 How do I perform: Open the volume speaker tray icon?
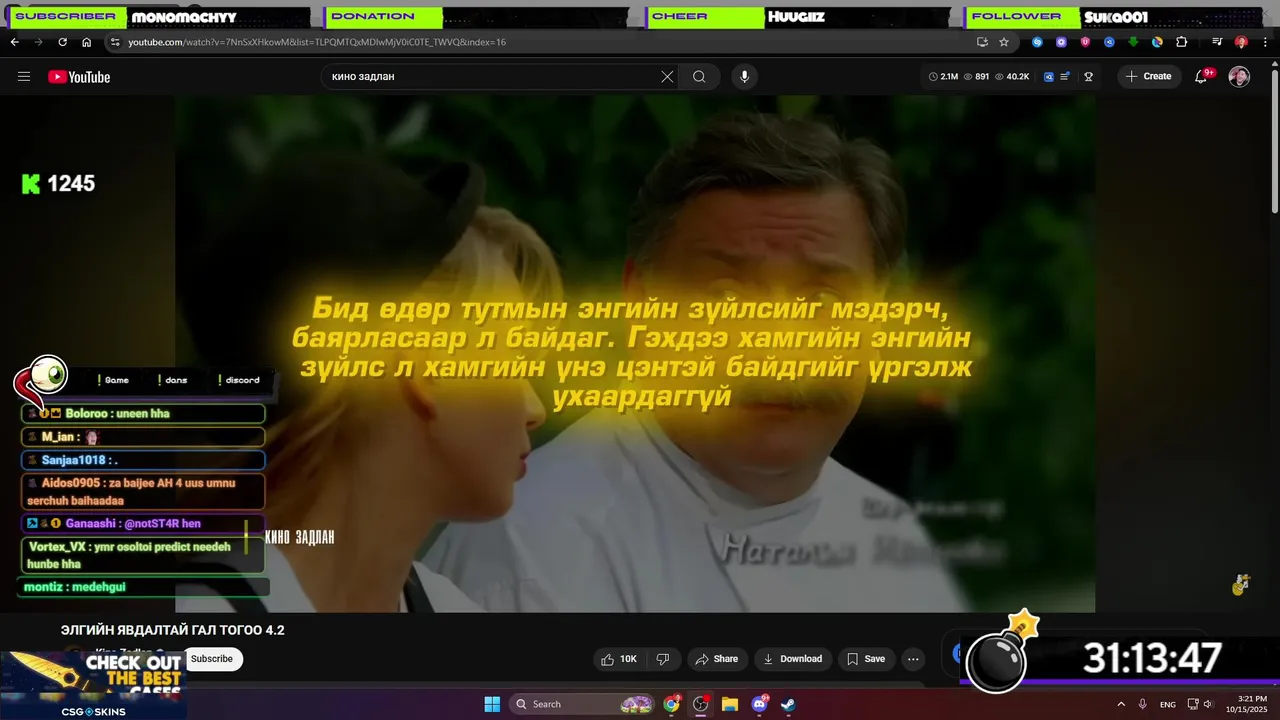tap(1208, 704)
